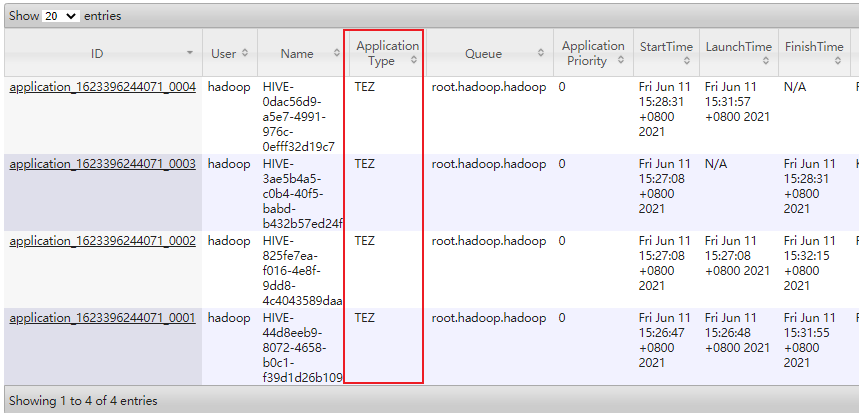Click TEZ type in 0002 row
Image resolution: width=859 pixels, height=413 pixels.
tap(365, 241)
